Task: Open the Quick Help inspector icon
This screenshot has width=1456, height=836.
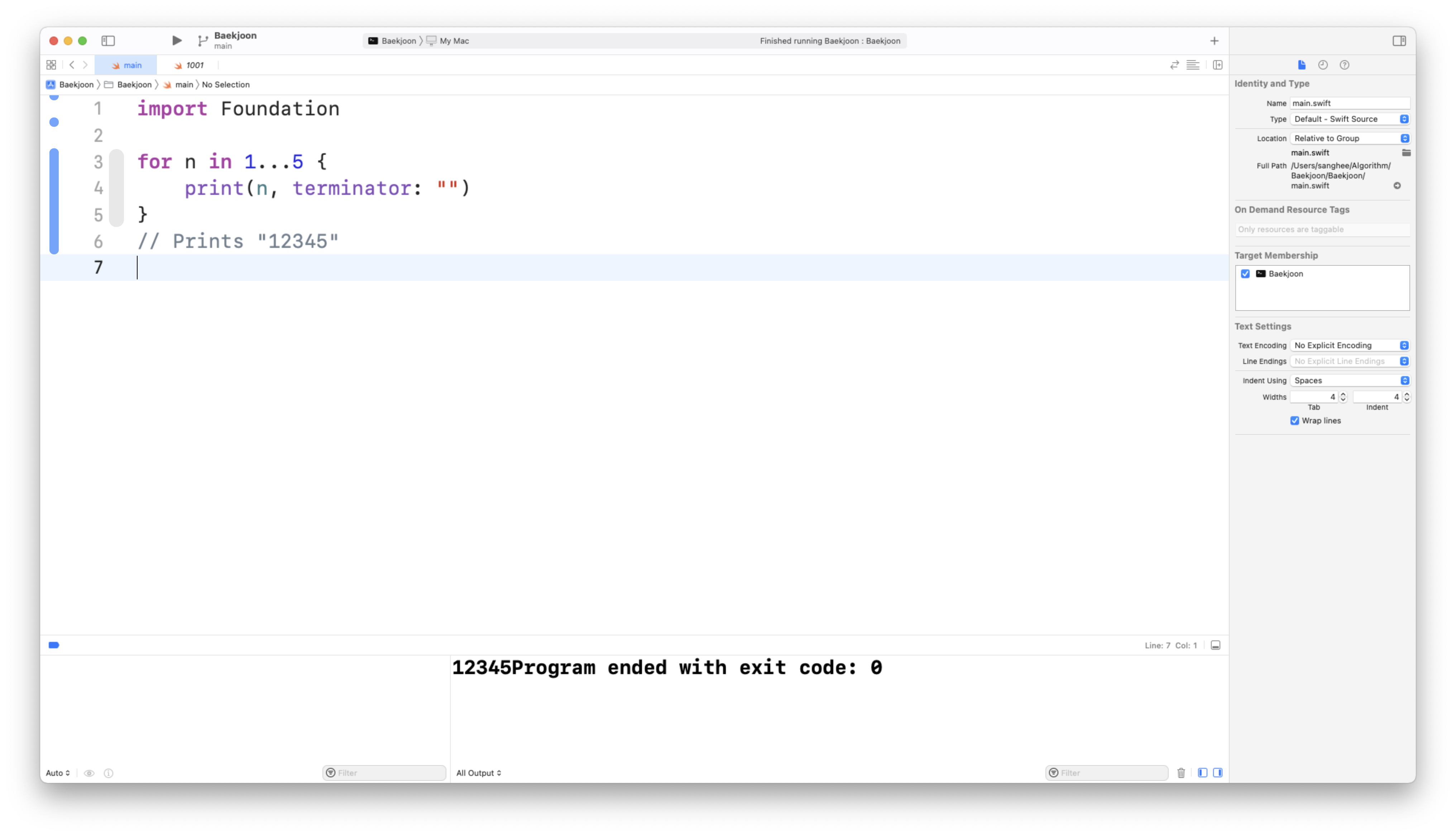Action: pos(1344,65)
